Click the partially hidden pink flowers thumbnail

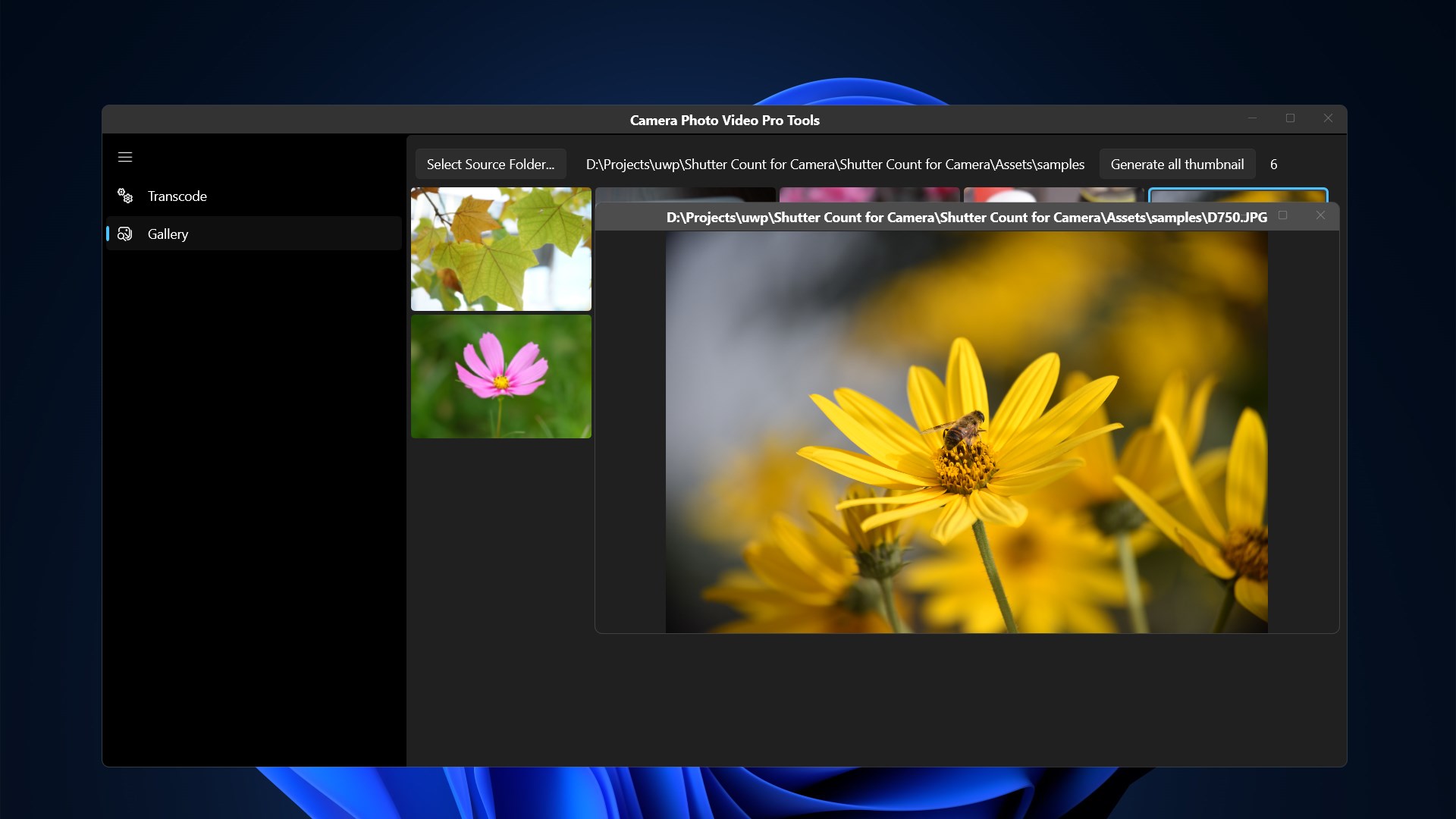(869, 194)
